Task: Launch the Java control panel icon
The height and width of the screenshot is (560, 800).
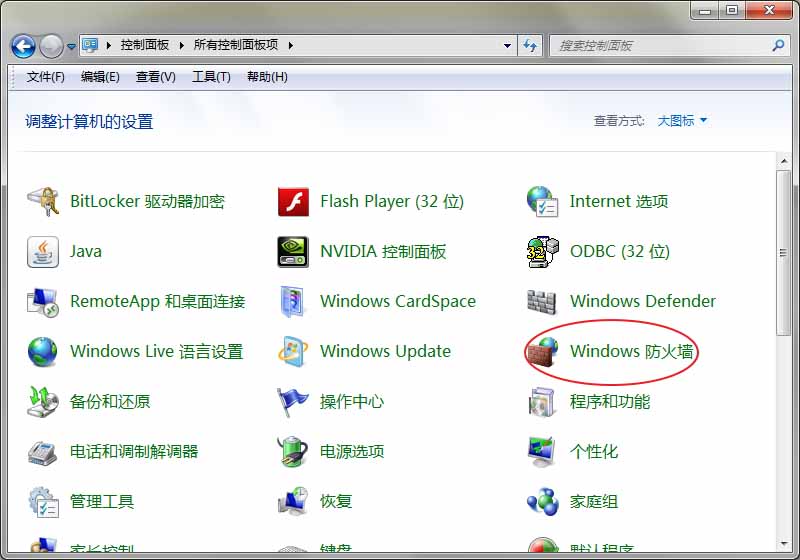Action: tap(43, 251)
